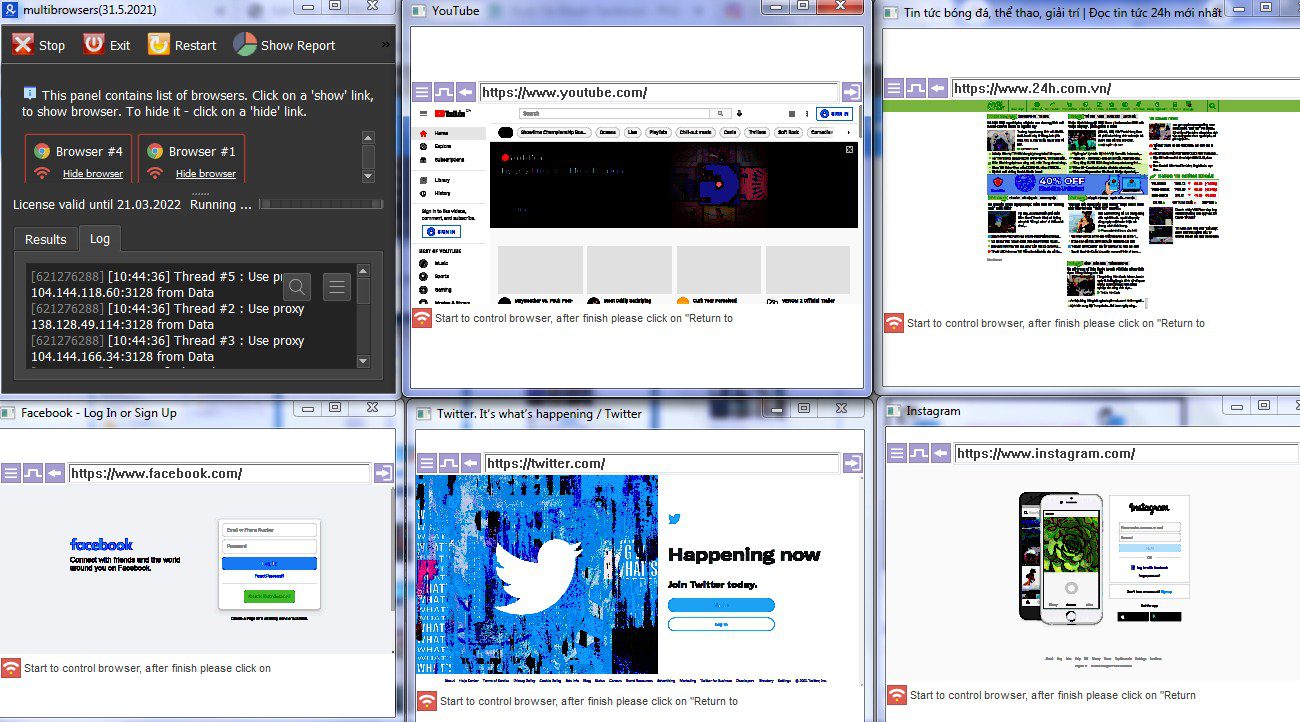1300x722 pixels.
Task: Click the Chrome icon of Browser #1
Action: (x=155, y=151)
